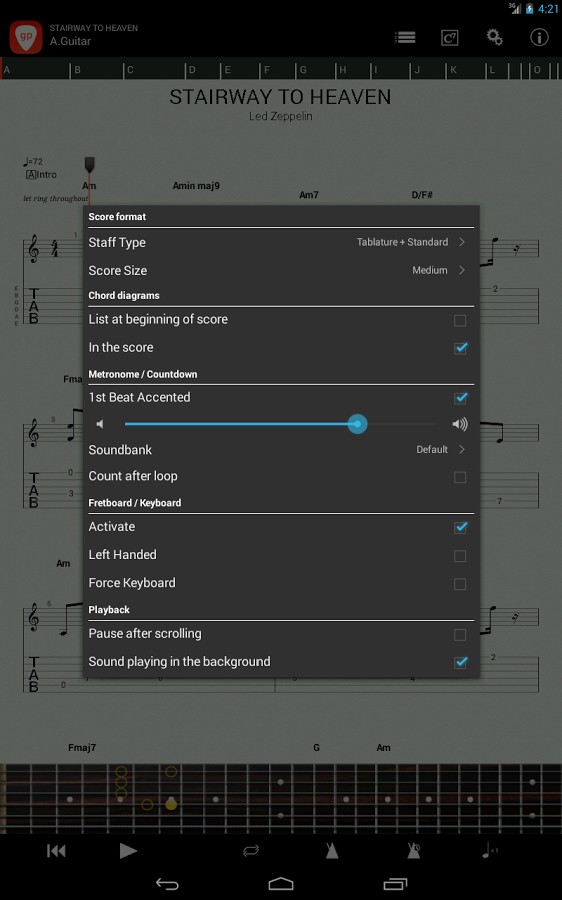Screen dimensions: 562x900
Task: Enable List at beginning of score
Action: pyautogui.click(x=460, y=320)
